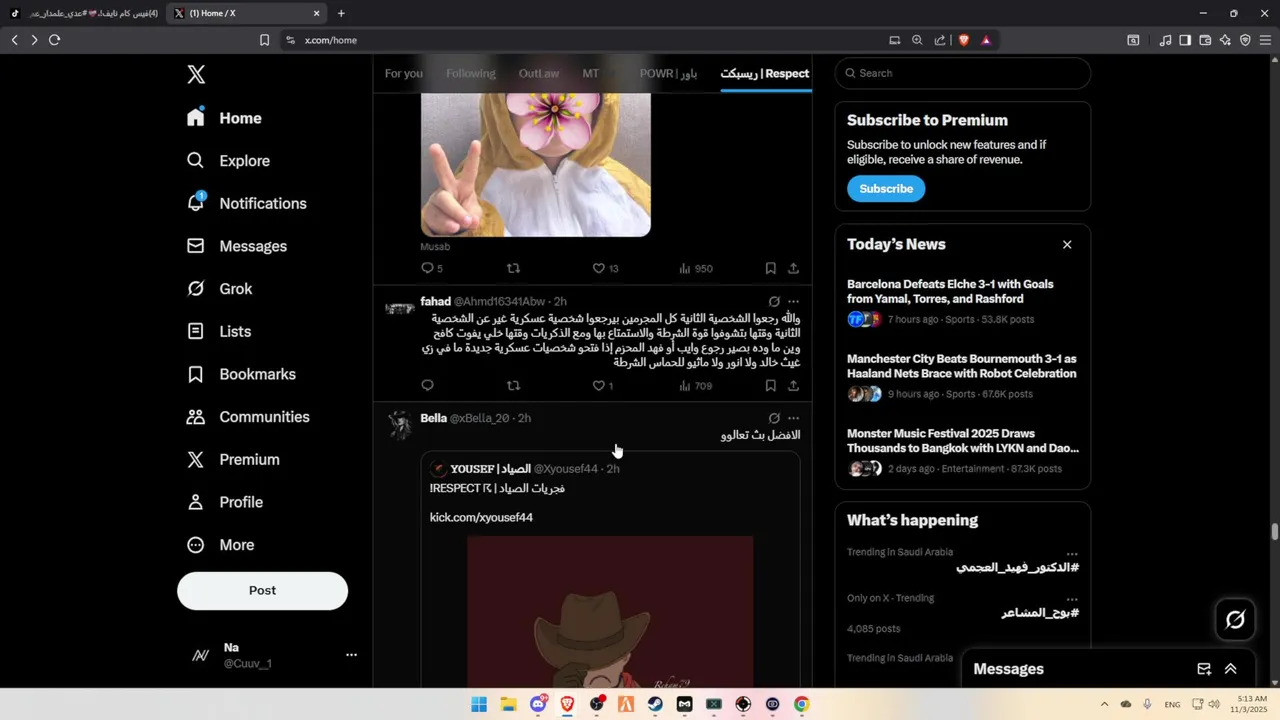This screenshot has width=1280, height=720.
Task: Open Messages in the left sidebar
Action: [236, 246]
